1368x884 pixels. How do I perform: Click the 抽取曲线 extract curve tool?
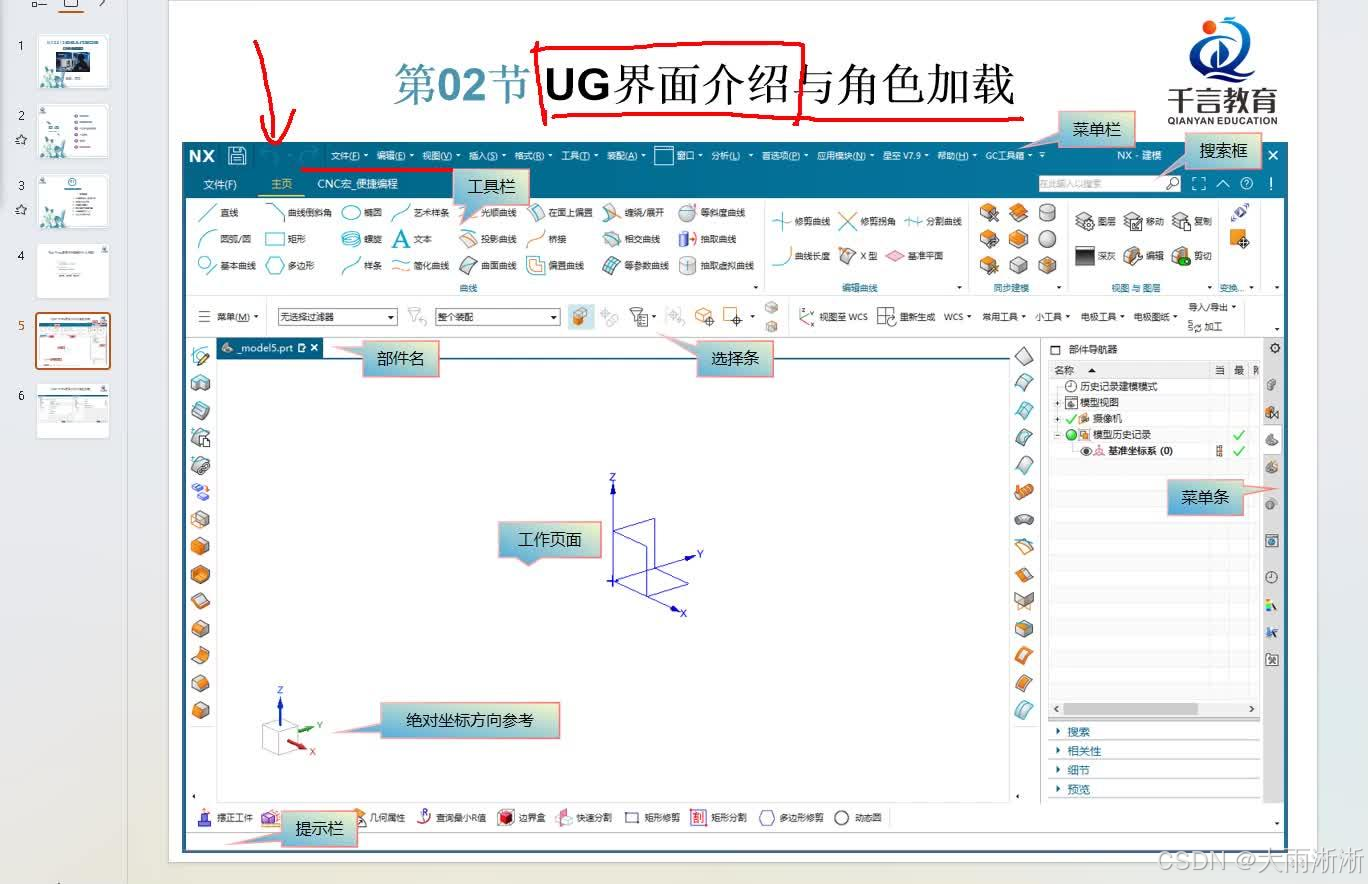pyautogui.click(x=707, y=239)
